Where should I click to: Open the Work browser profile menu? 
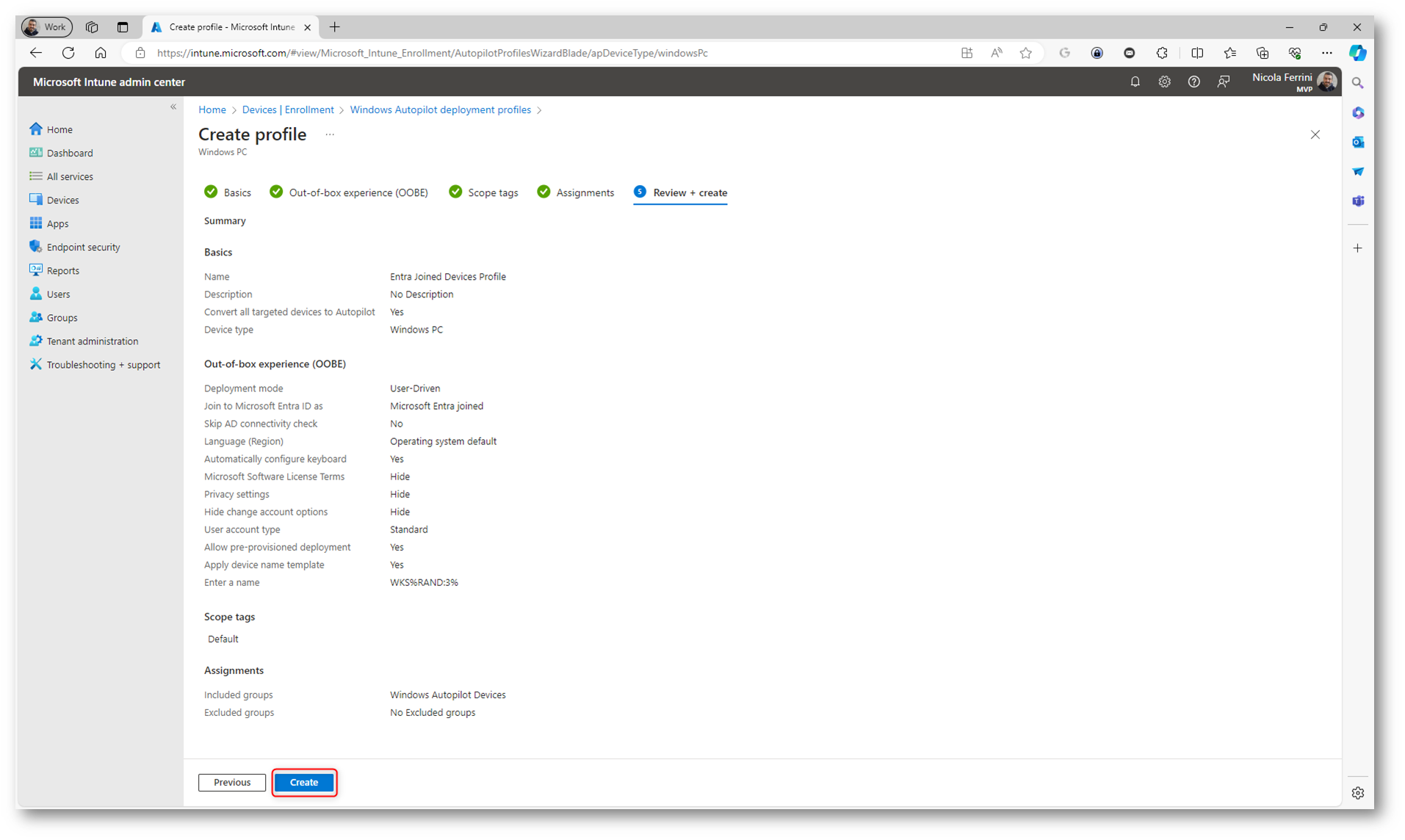(x=46, y=27)
